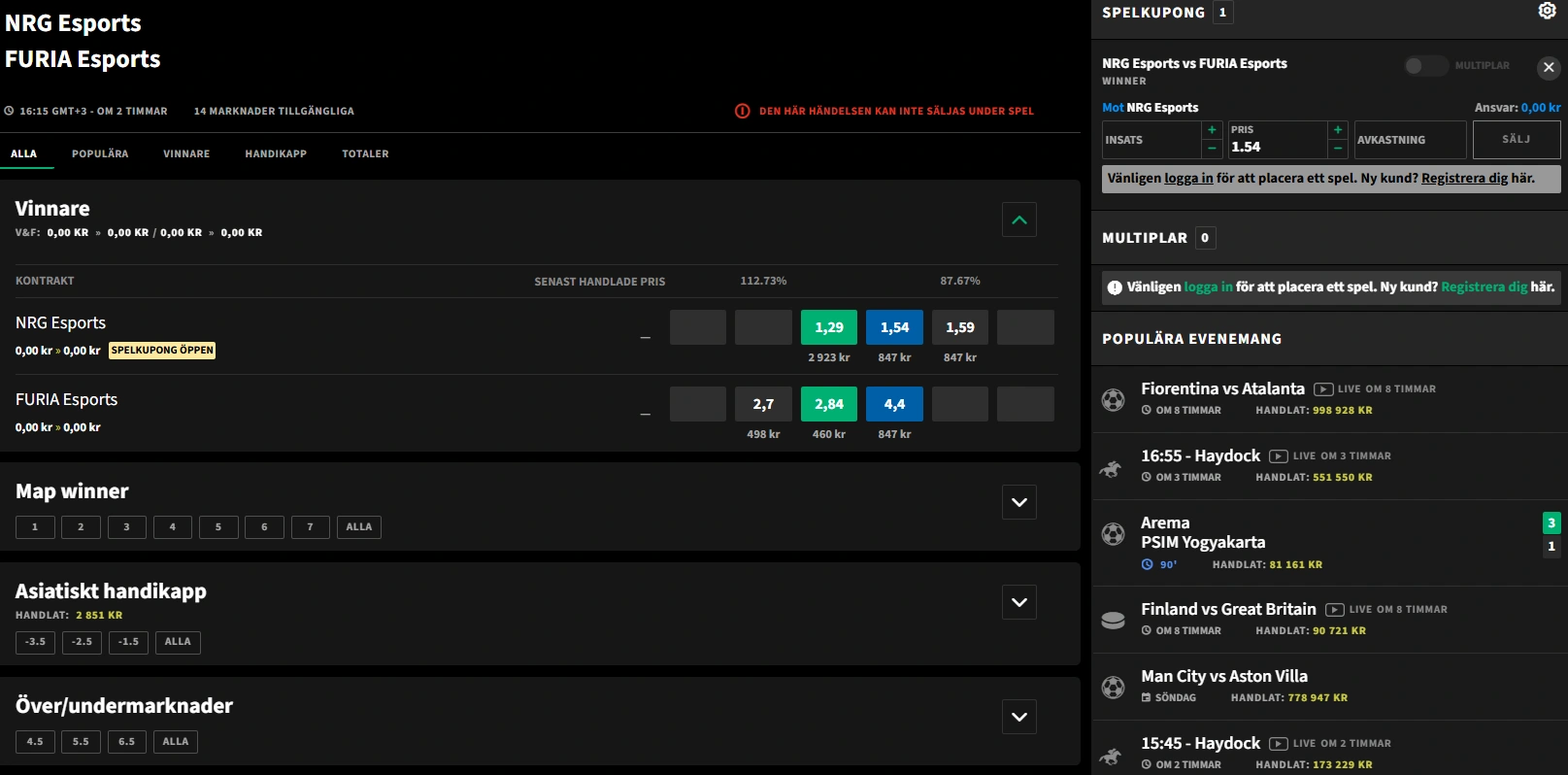Screen dimensions: 1568x775
Task: Select Map winner Alla filter
Action: pos(359,527)
